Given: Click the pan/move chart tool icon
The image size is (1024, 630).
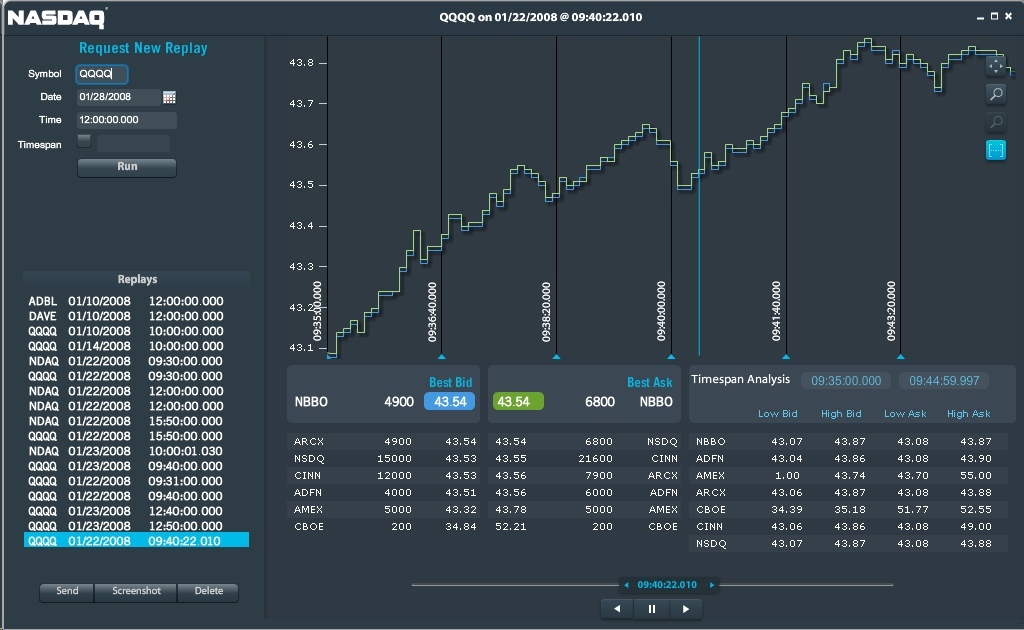Looking at the screenshot, I should coord(996,66).
